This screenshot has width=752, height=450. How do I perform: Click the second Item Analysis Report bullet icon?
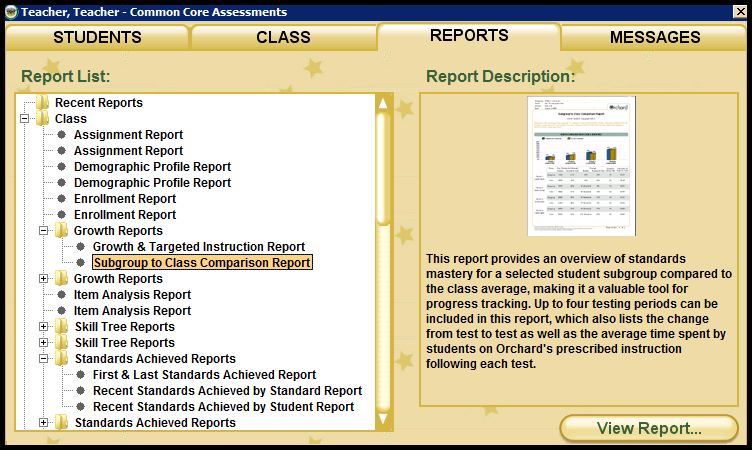coord(61,310)
